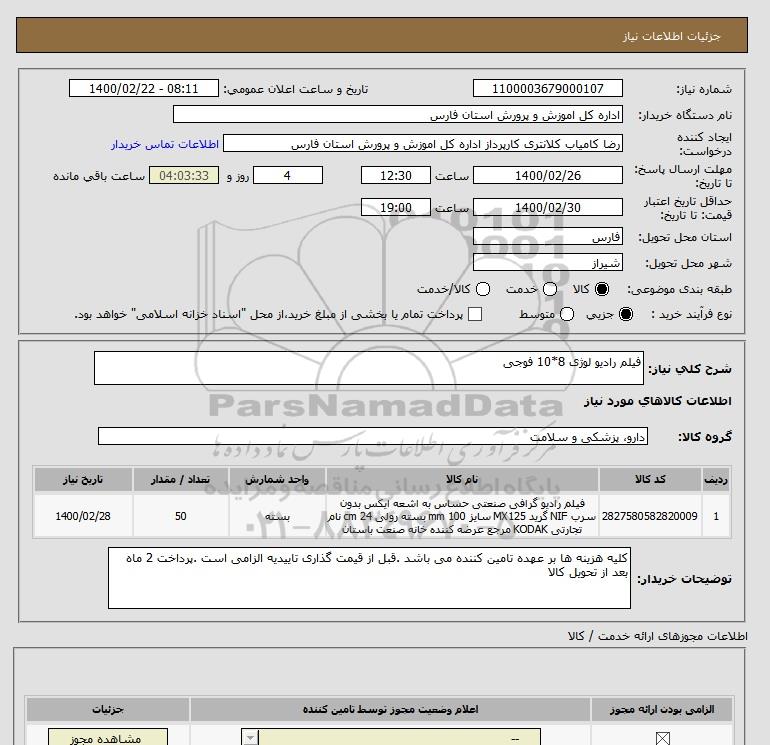
Task: Click product code 282758058282​0009 cell
Action: pos(650,516)
